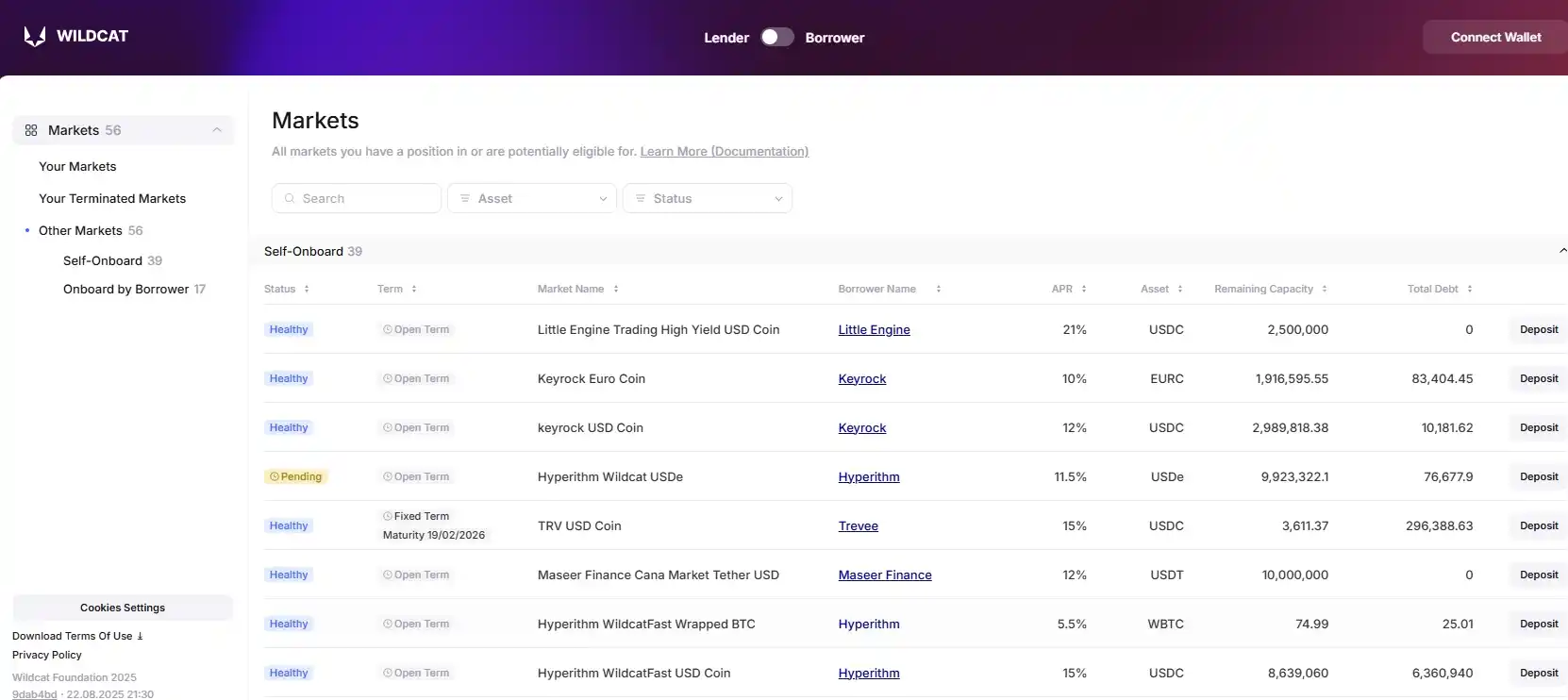Screen dimensions: 1568x700
Task: Open Privacy Policy link
Action: click(47, 655)
